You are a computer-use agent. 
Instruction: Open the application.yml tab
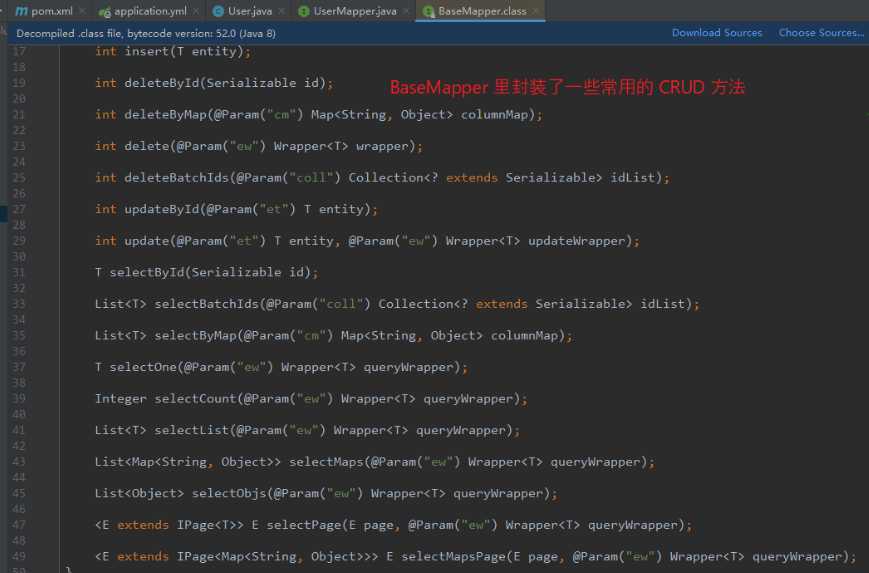(150, 11)
